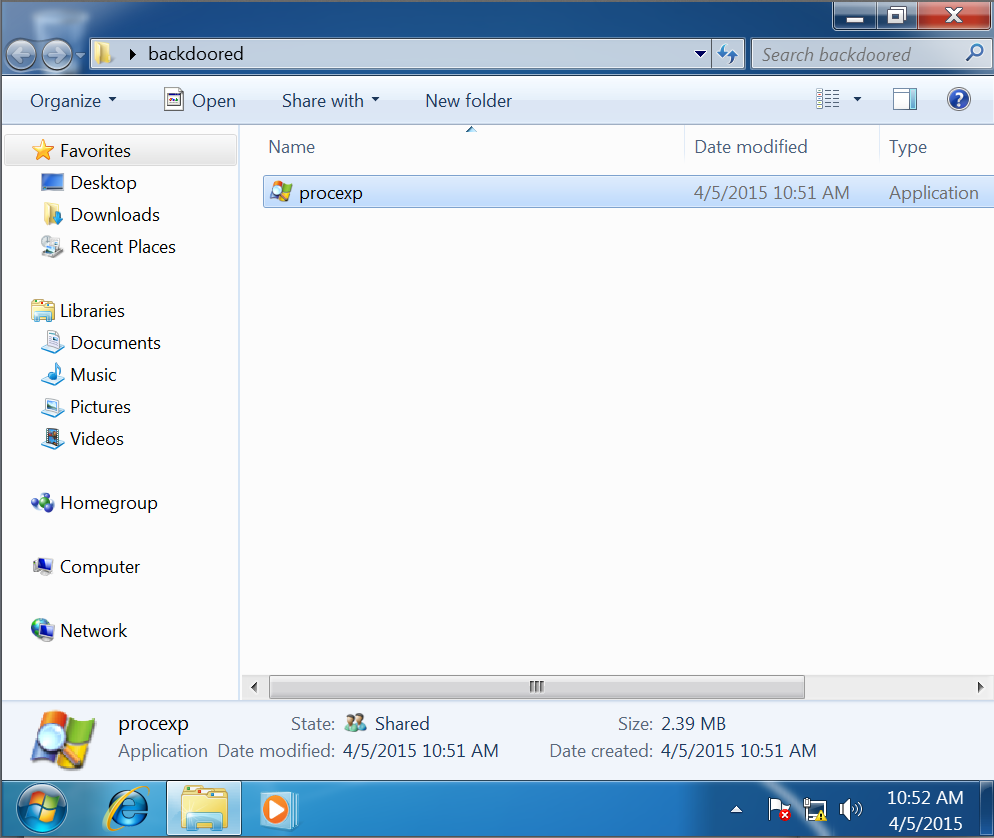Expand the address bar history dropdown
The height and width of the screenshot is (838, 994).
tap(700, 54)
